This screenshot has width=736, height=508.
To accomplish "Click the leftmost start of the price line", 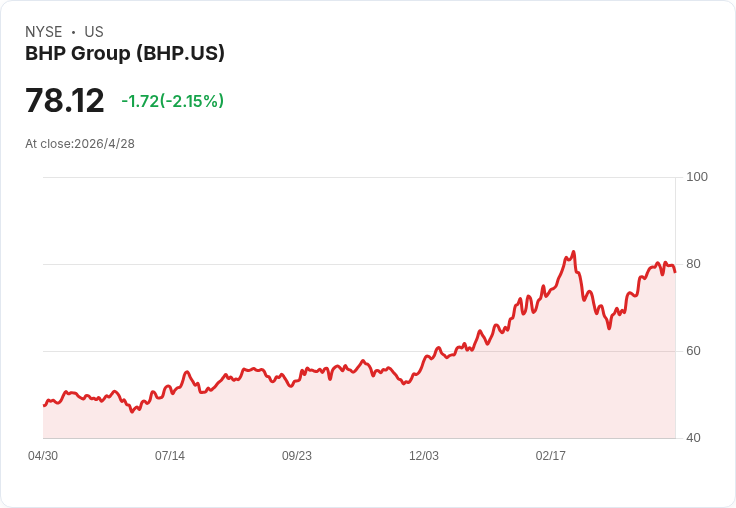I will [44, 405].
